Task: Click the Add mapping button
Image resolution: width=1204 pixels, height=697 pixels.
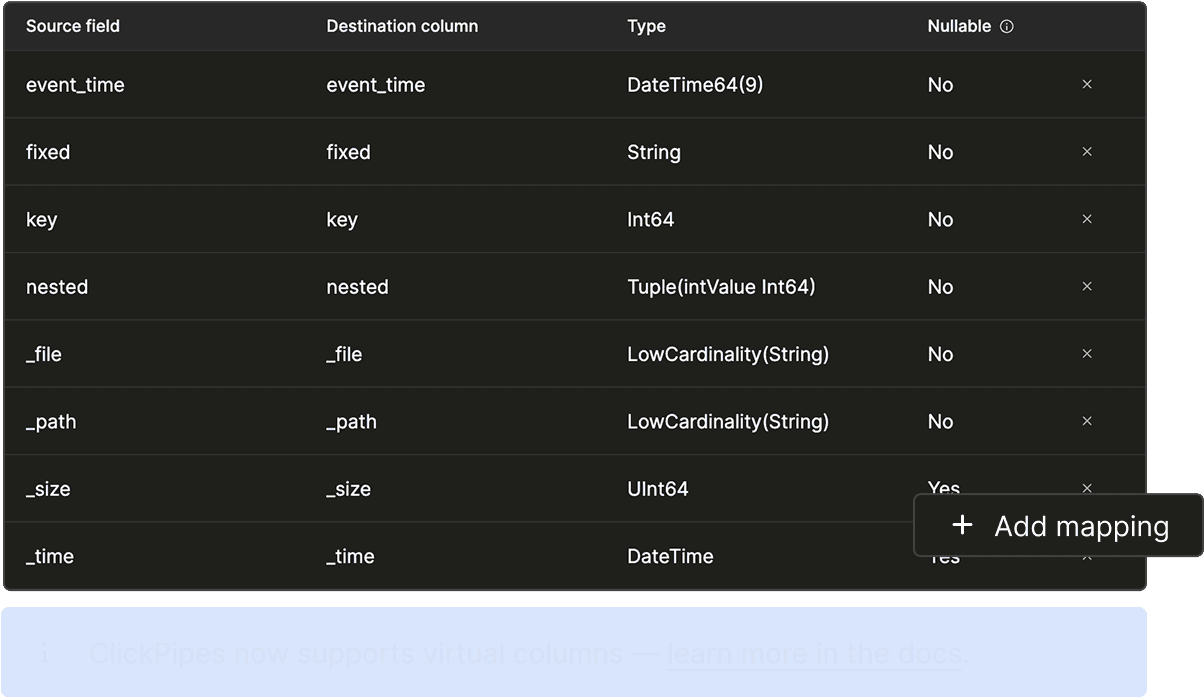Action: coord(1059,526)
